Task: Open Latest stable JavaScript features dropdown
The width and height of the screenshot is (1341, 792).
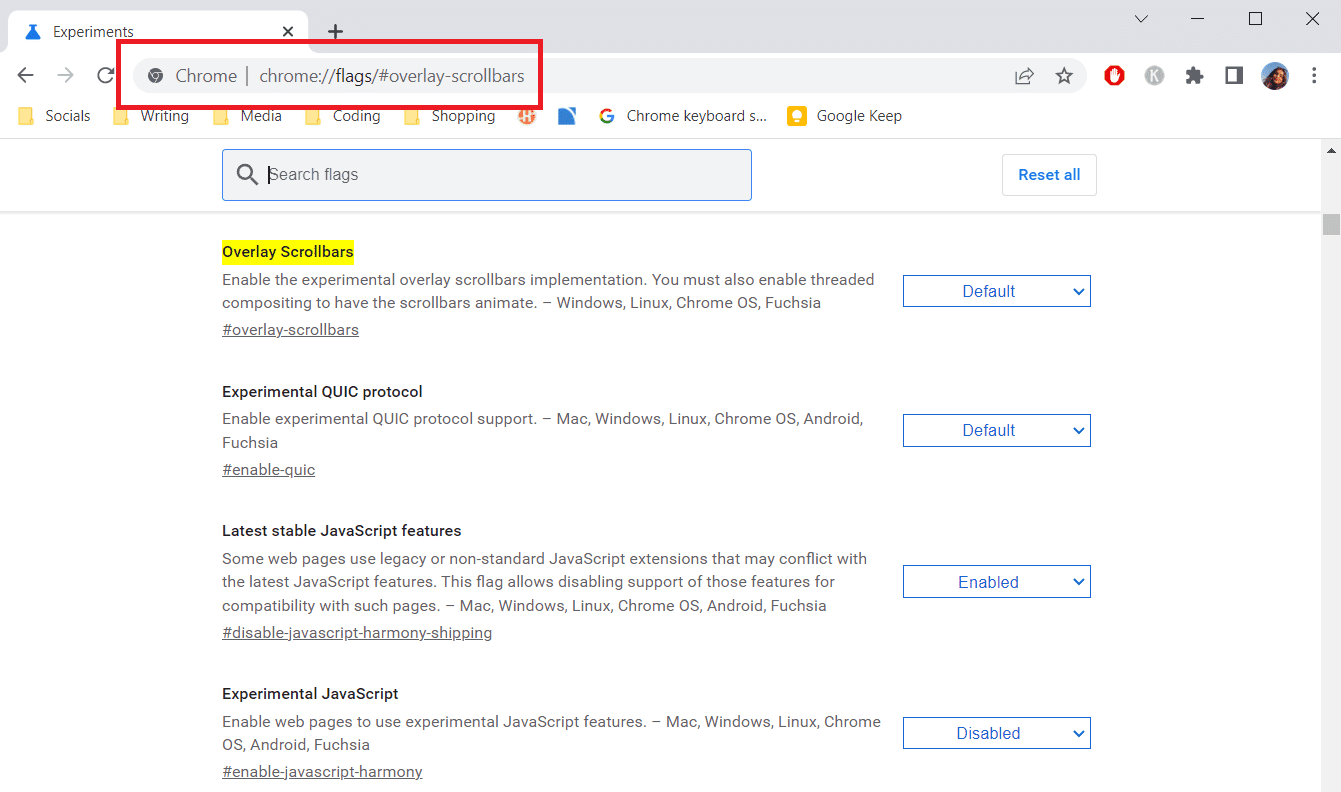Action: [x=996, y=582]
